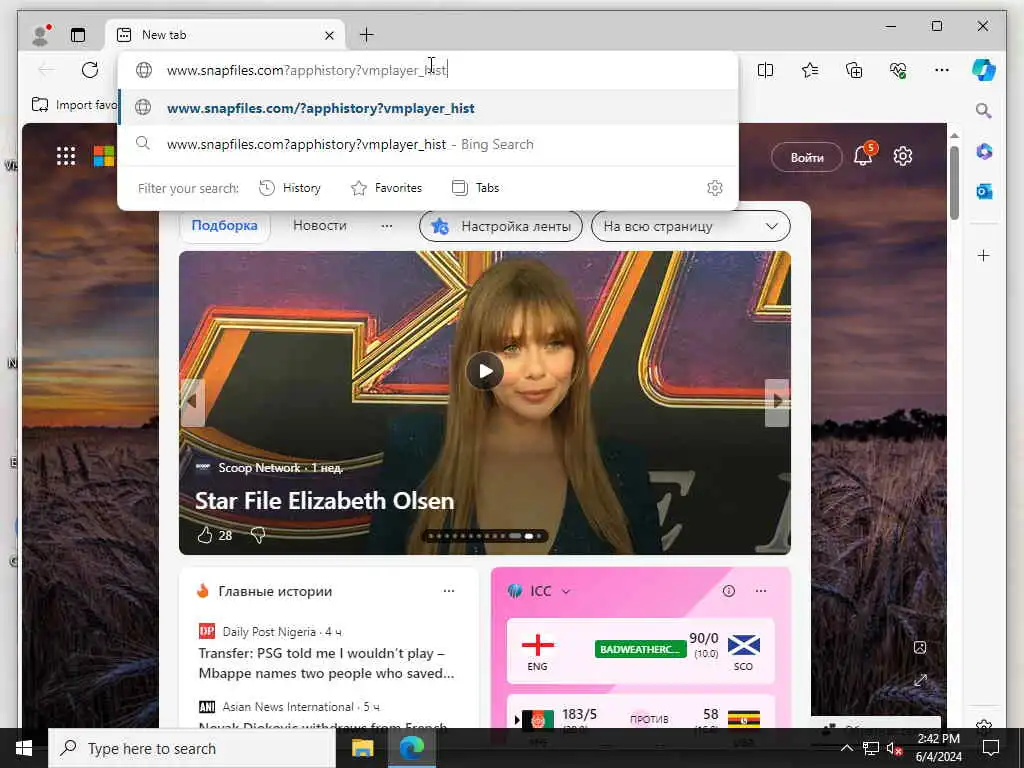Click the background image info icon
1024x768 pixels.
pyautogui.click(x=920, y=647)
